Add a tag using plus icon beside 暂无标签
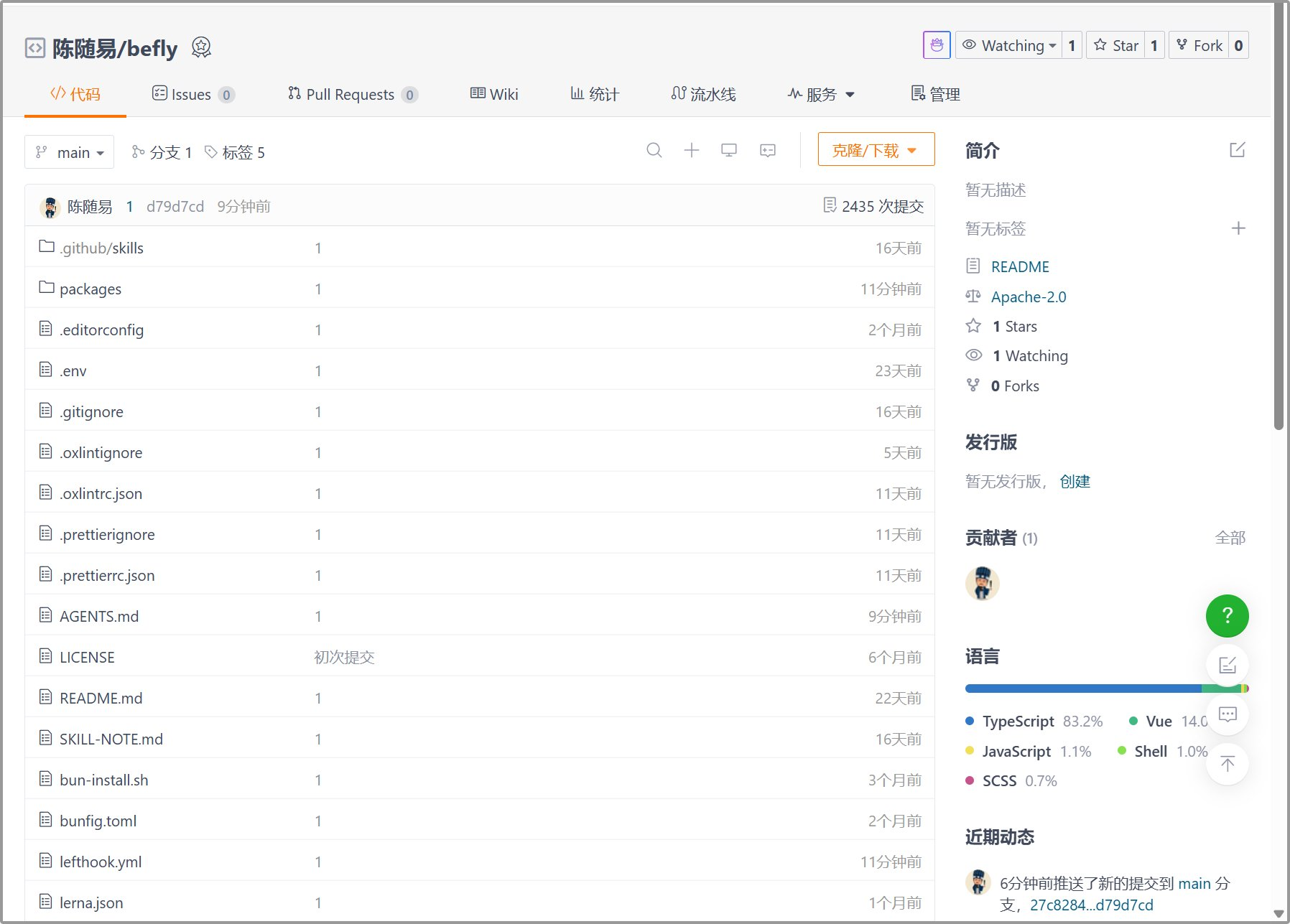The image size is (1290, 924). pyautogui.click(x=1238, y=228)
